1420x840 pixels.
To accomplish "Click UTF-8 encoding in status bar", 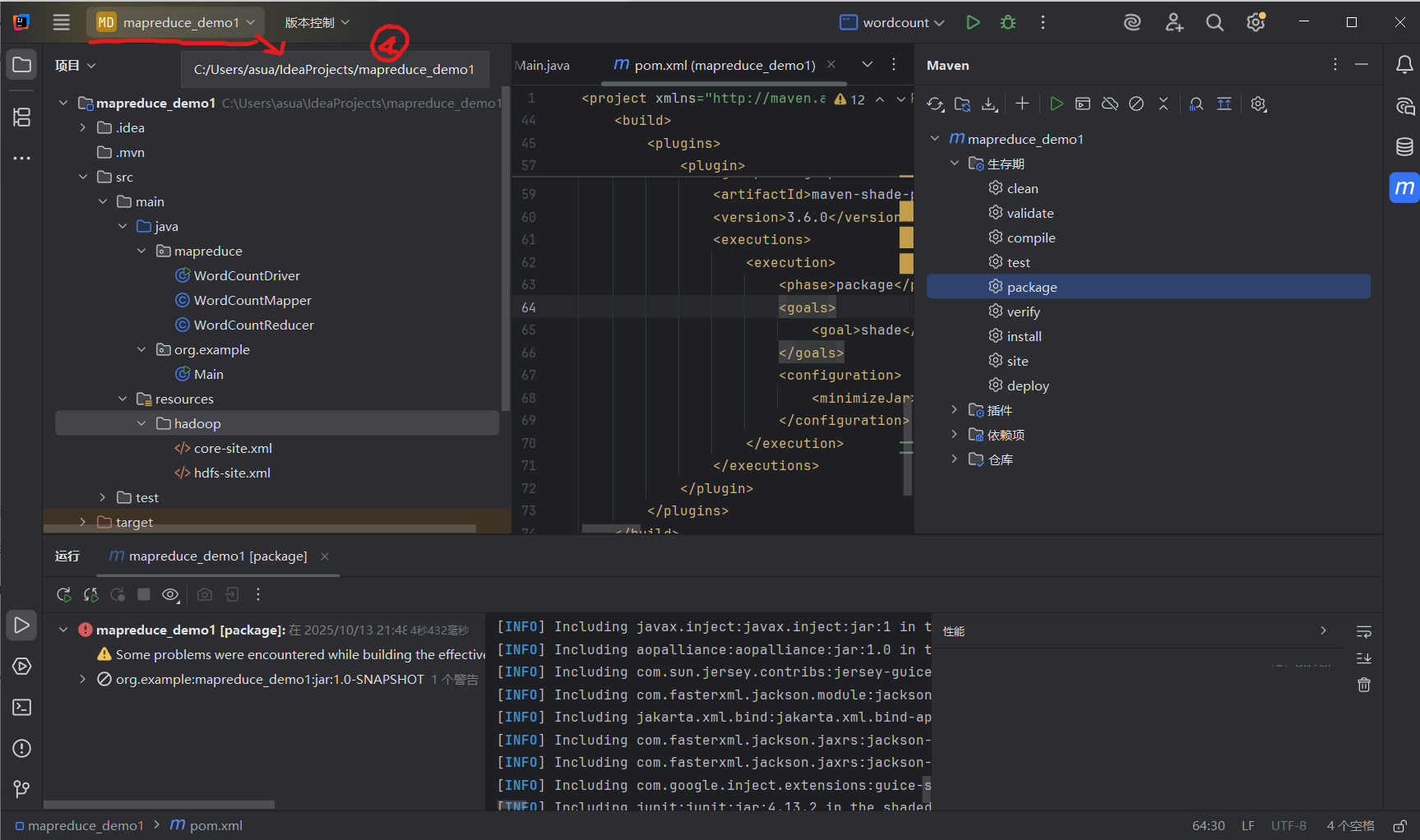I will (x=1288, y=826).
